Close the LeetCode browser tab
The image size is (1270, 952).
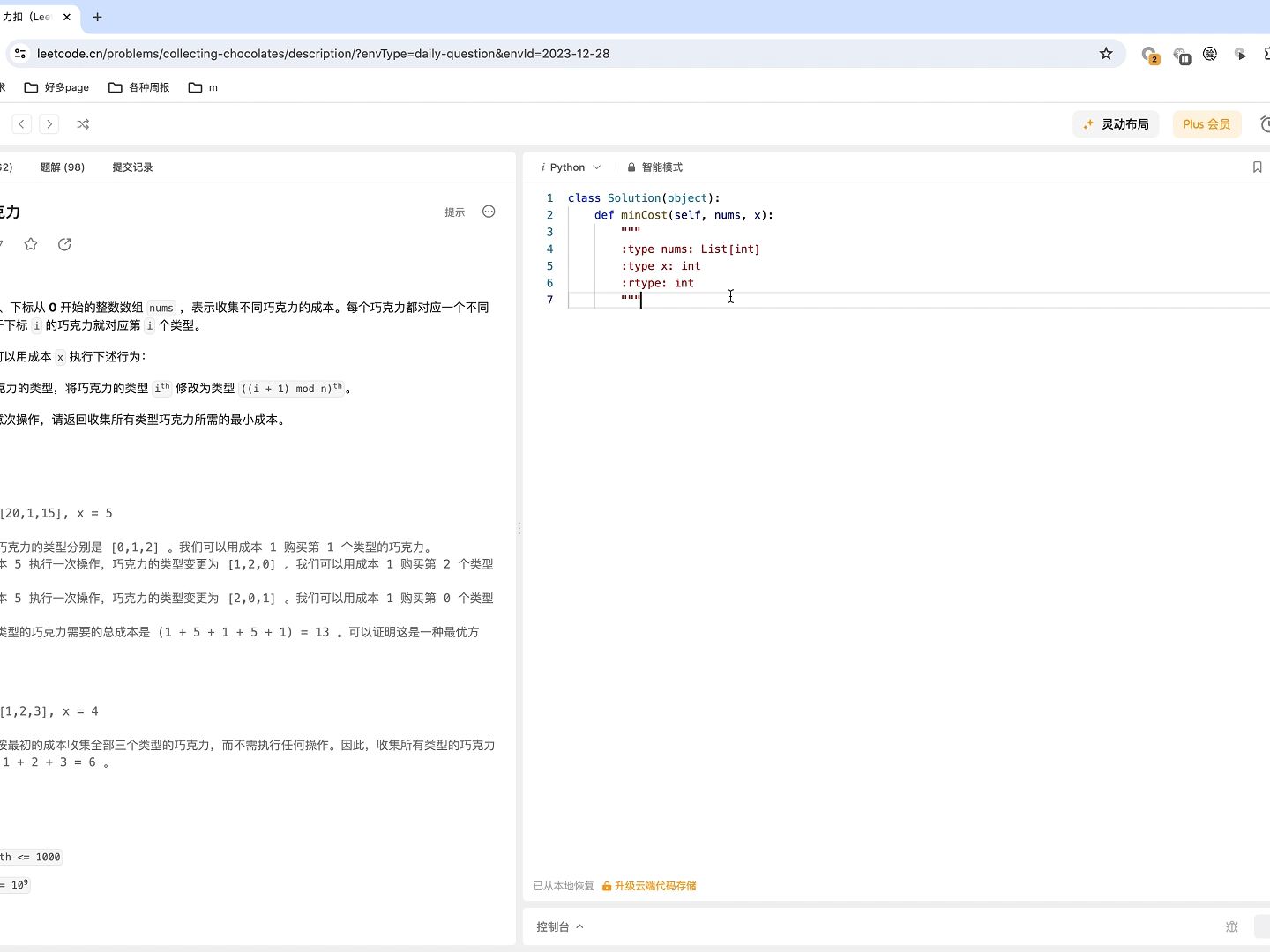click(x=66, y=17)
